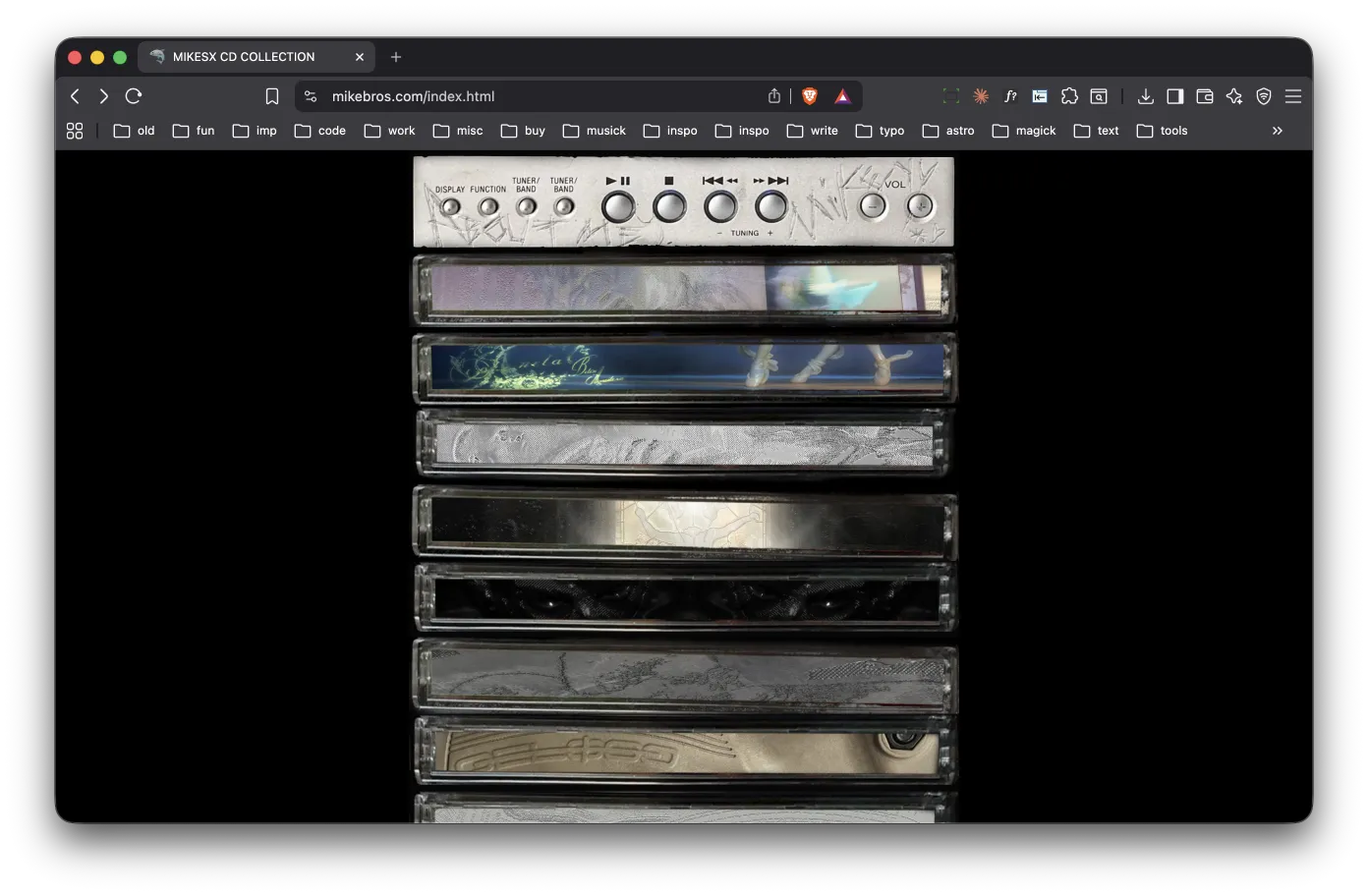Open the 'buy' bookmarks folder

[523, 131]
